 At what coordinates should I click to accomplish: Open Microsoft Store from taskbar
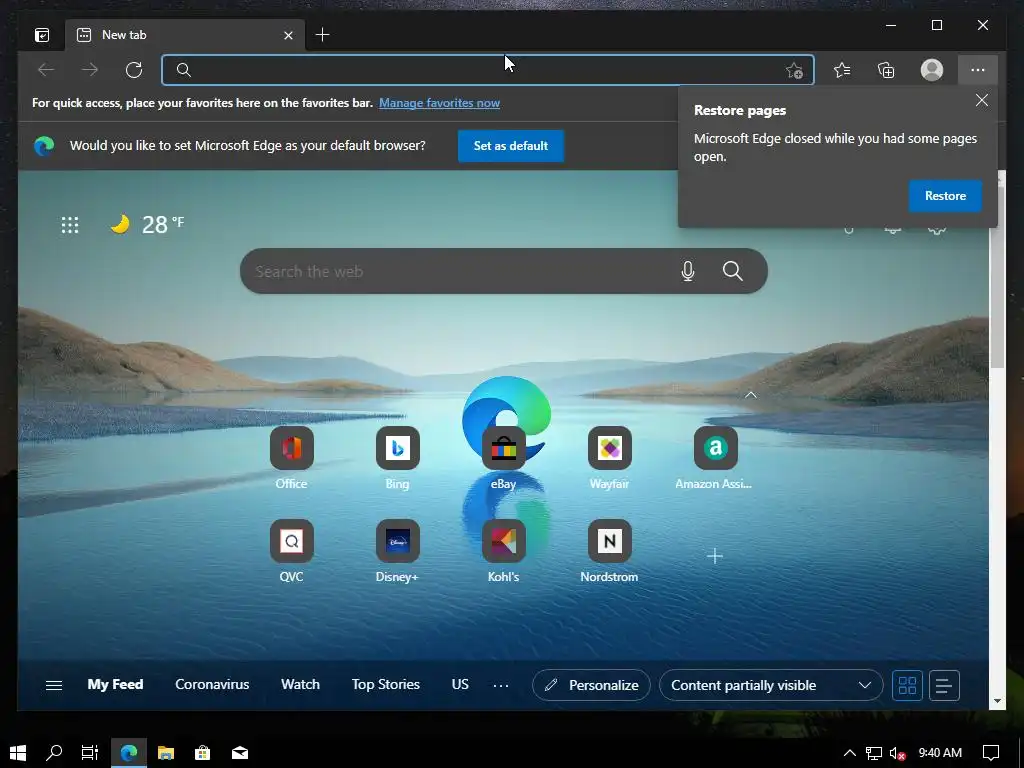click(x=202, y=753)
